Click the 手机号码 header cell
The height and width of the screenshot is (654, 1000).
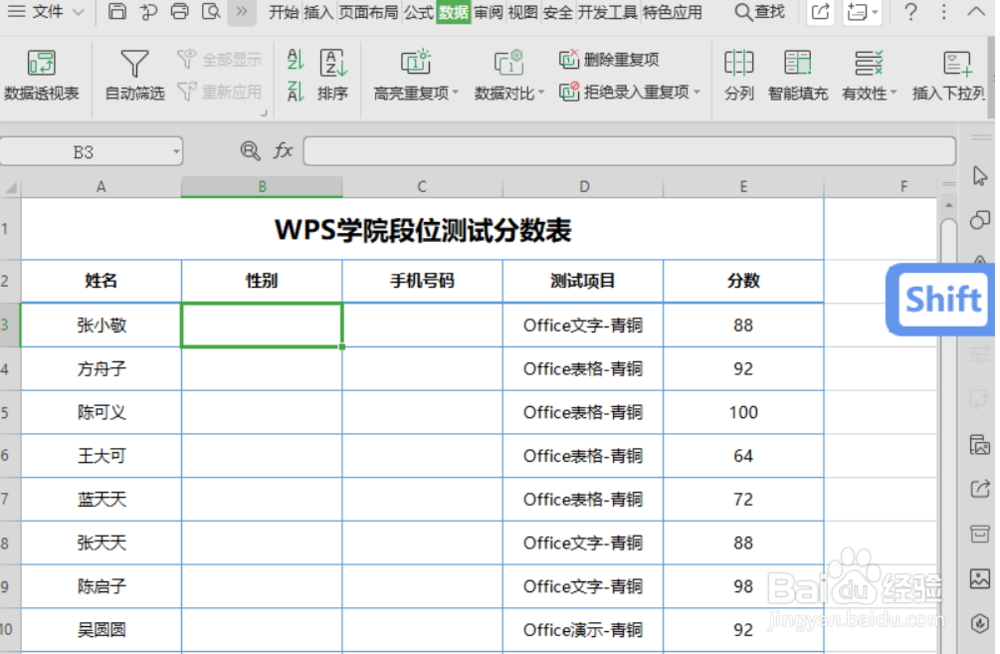(422, 281)
